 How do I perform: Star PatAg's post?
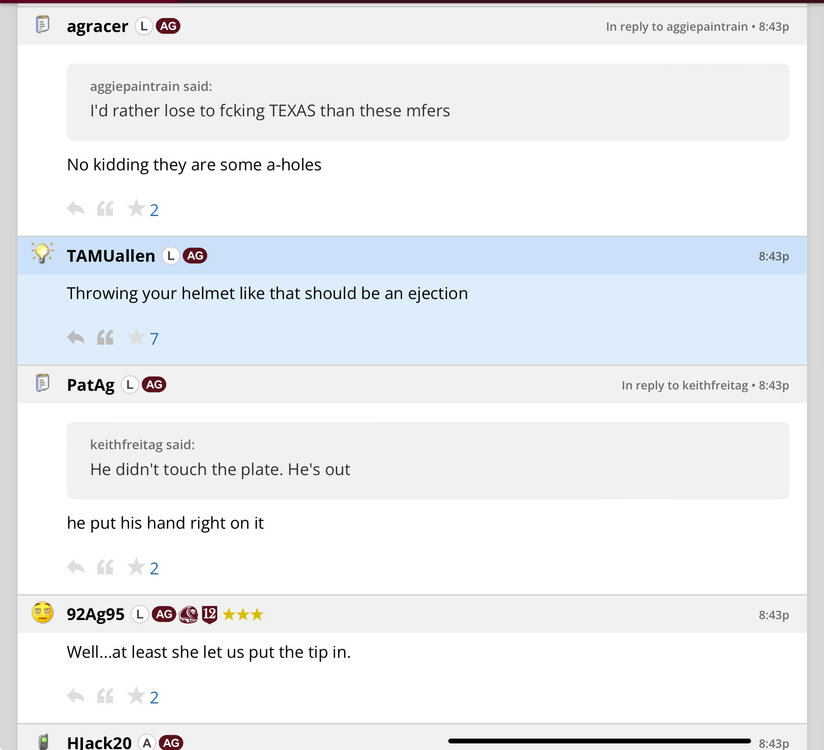136,567
